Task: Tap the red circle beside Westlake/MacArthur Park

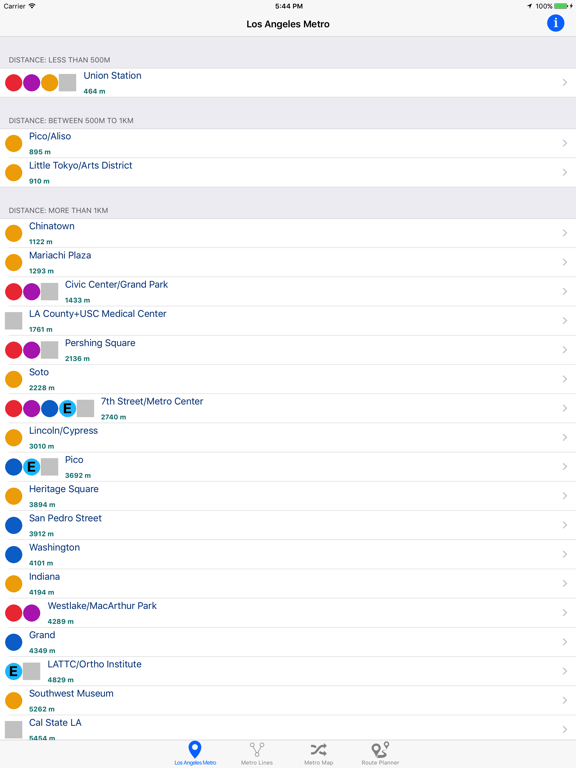Action: [x=14, y=613]
